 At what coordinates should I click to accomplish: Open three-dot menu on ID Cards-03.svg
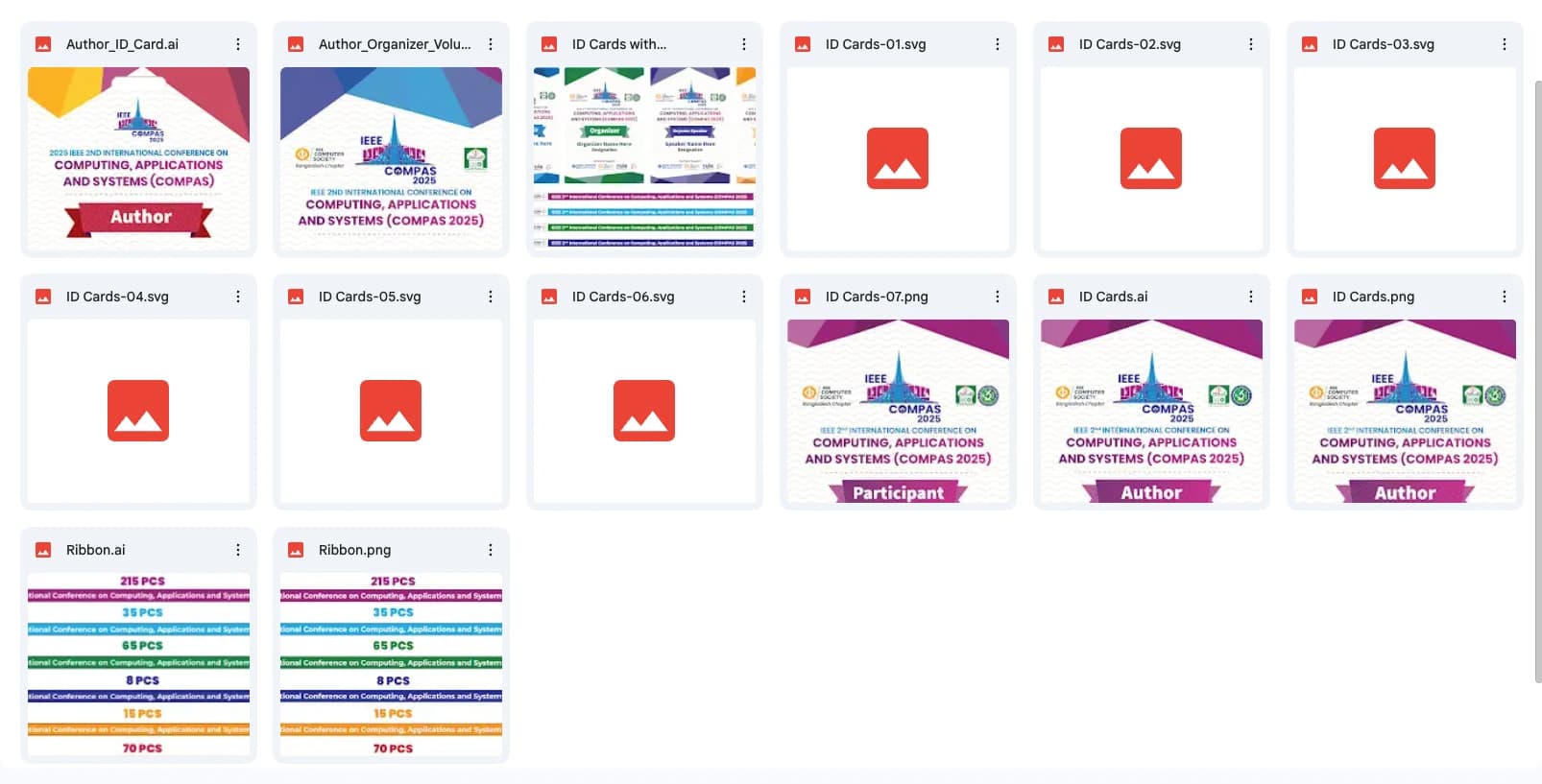point(1505,44)
